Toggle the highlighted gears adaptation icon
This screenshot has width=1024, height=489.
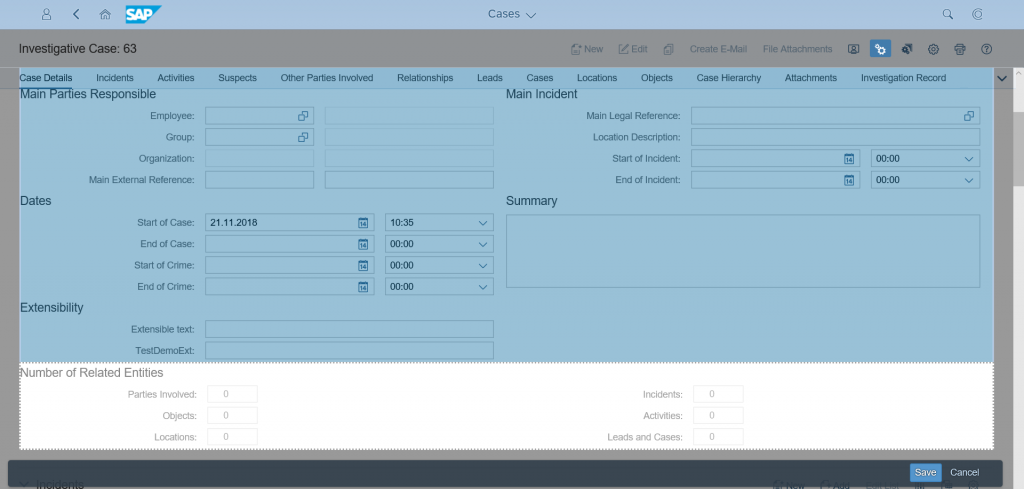(x=880, y=49)
